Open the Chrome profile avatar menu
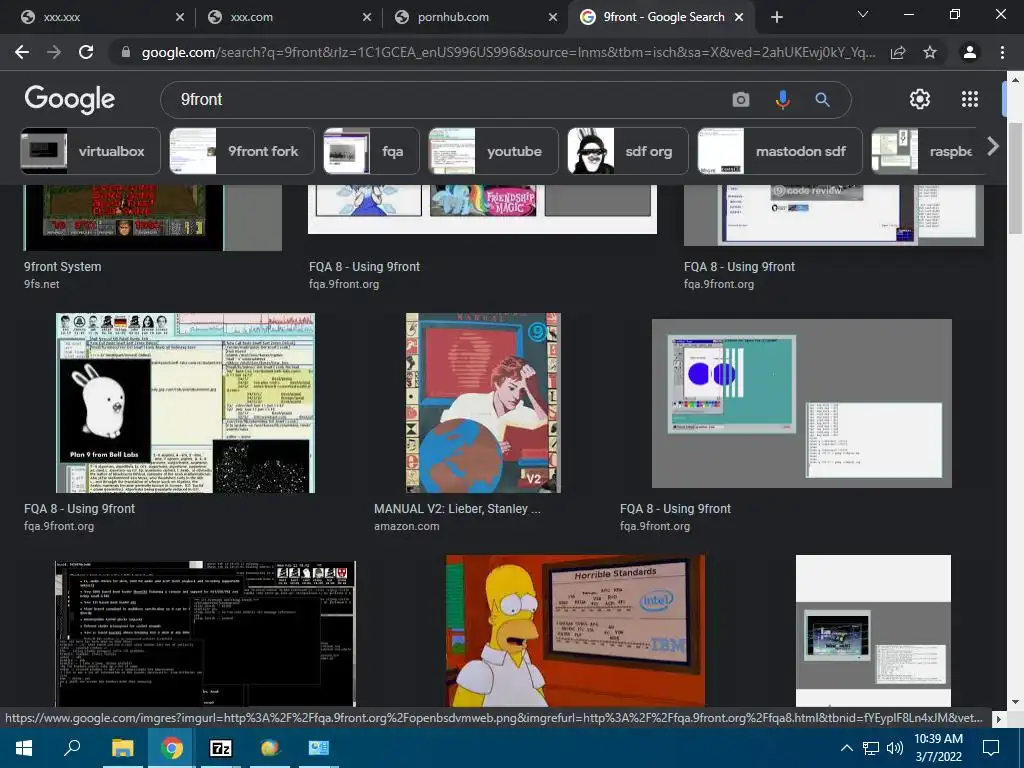This screenshot has width=1024, height=768. 970,52
